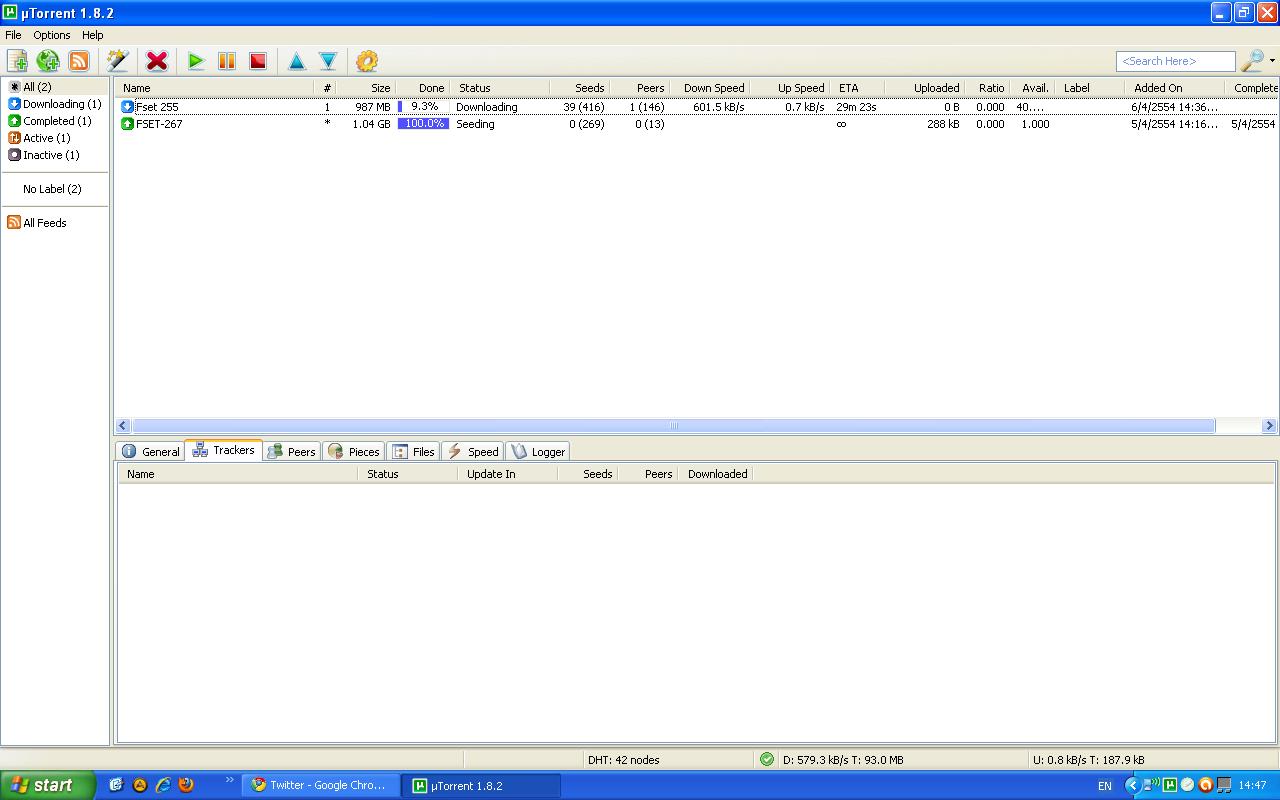Sort torrents by the Size column header
The image size is (1280, 800).
[x=366, y=88]
